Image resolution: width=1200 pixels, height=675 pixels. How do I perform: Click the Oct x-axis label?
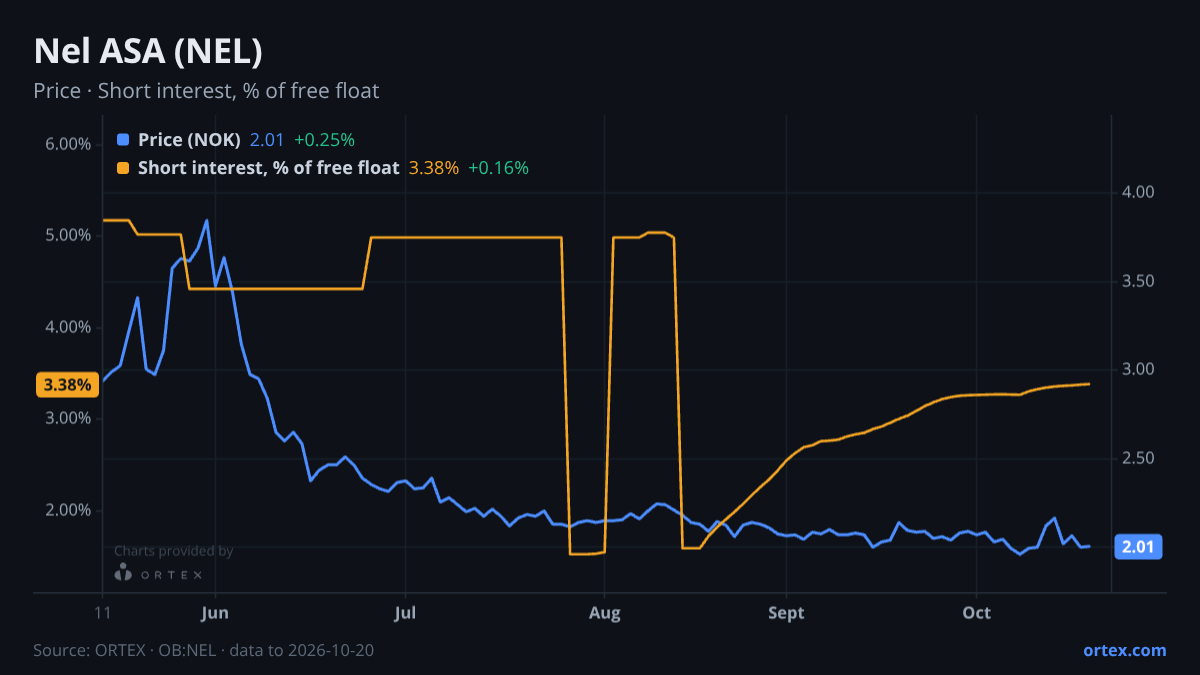pos(977,613)
